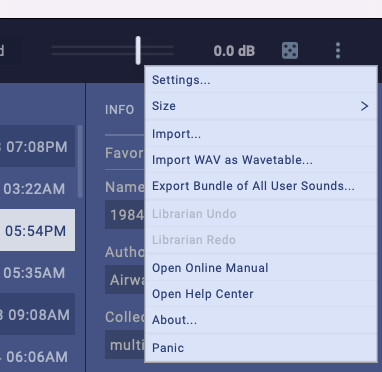Select the row ending 03:22AM
This screenshot has width=382, height=372.
(37, 189)
